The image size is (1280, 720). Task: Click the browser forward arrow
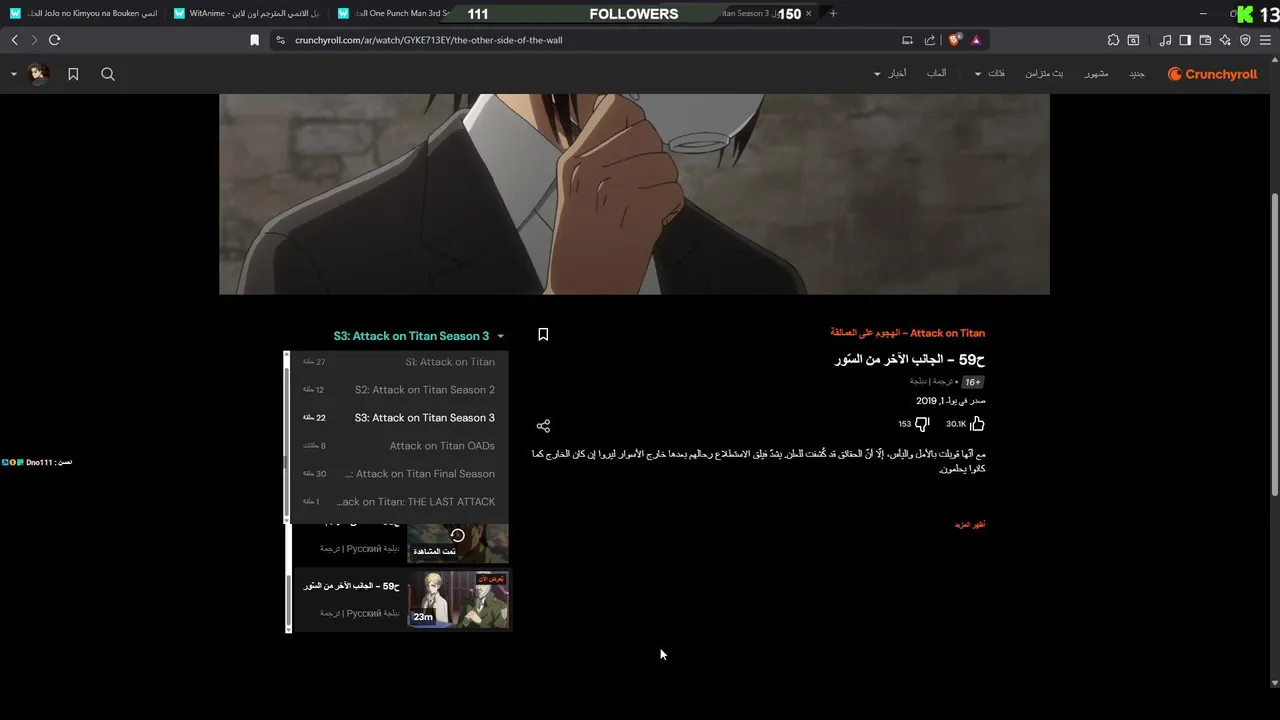tap(34, 40)
